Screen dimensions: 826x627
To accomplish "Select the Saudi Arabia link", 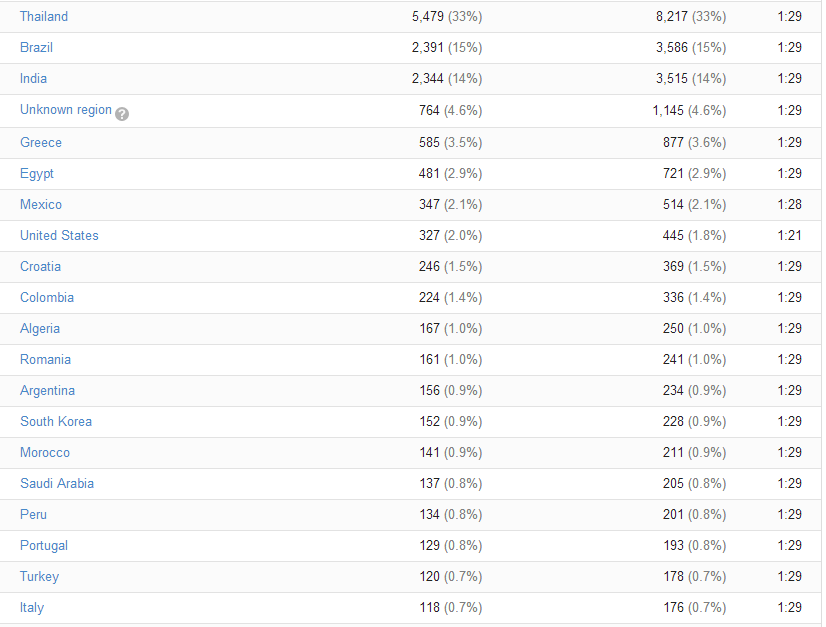I will (57, 484).
